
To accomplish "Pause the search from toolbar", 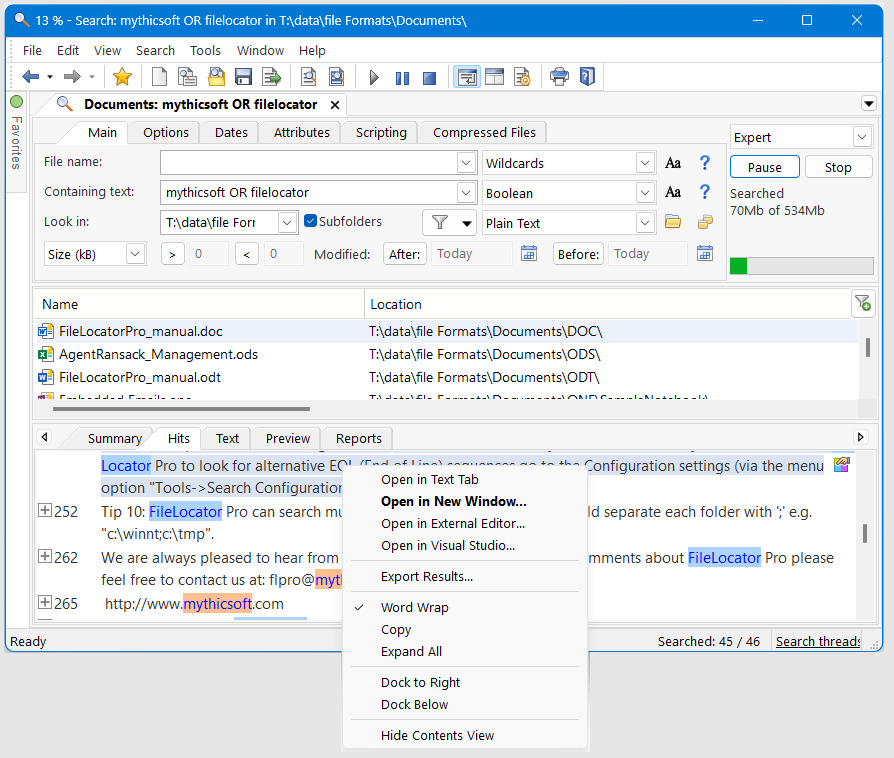I will [402, 78].
